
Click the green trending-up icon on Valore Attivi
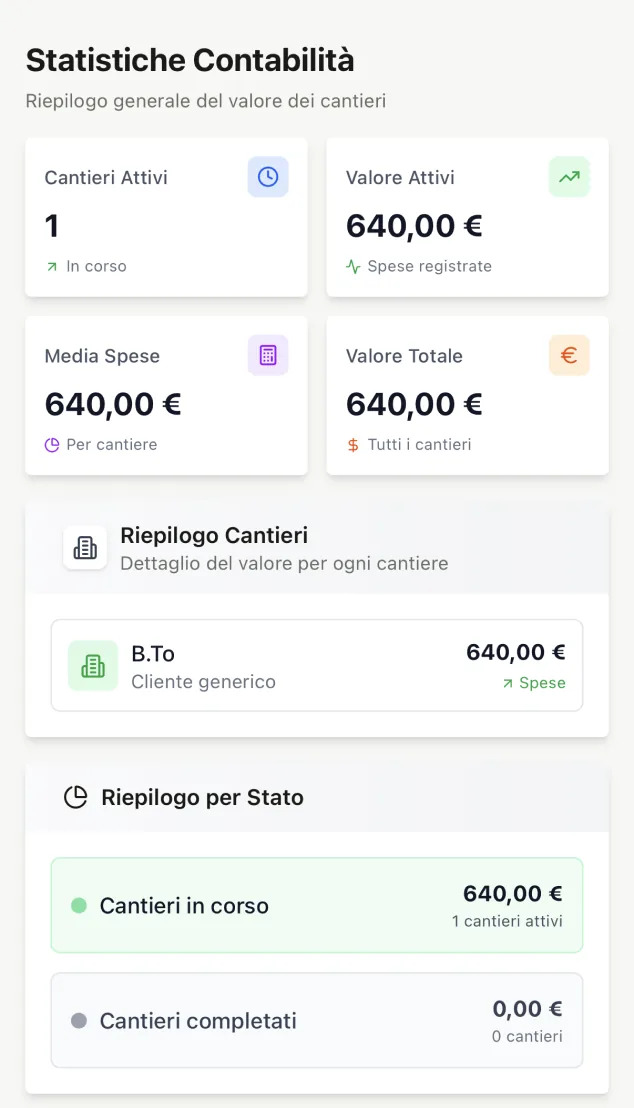569,177
